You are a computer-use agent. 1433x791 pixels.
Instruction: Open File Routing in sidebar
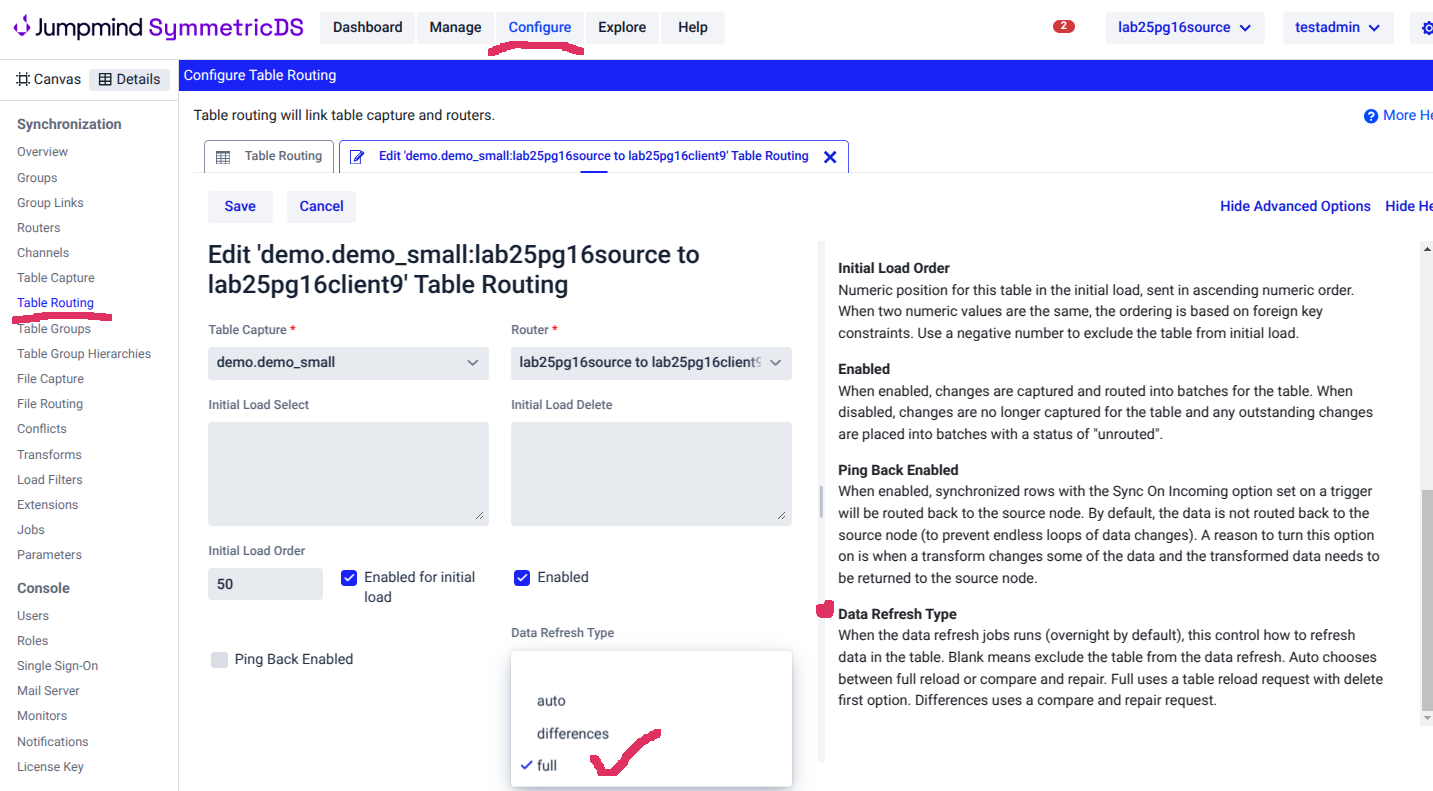(x=50, y=404)
